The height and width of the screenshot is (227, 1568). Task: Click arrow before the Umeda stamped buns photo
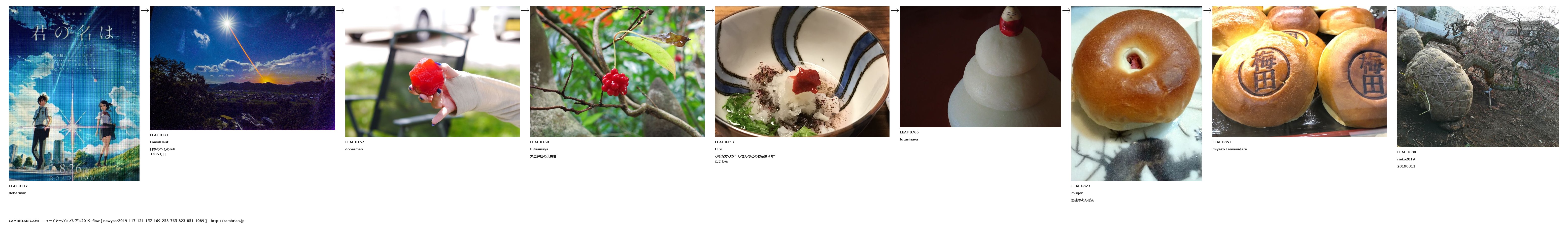(x=1207, y=10)
